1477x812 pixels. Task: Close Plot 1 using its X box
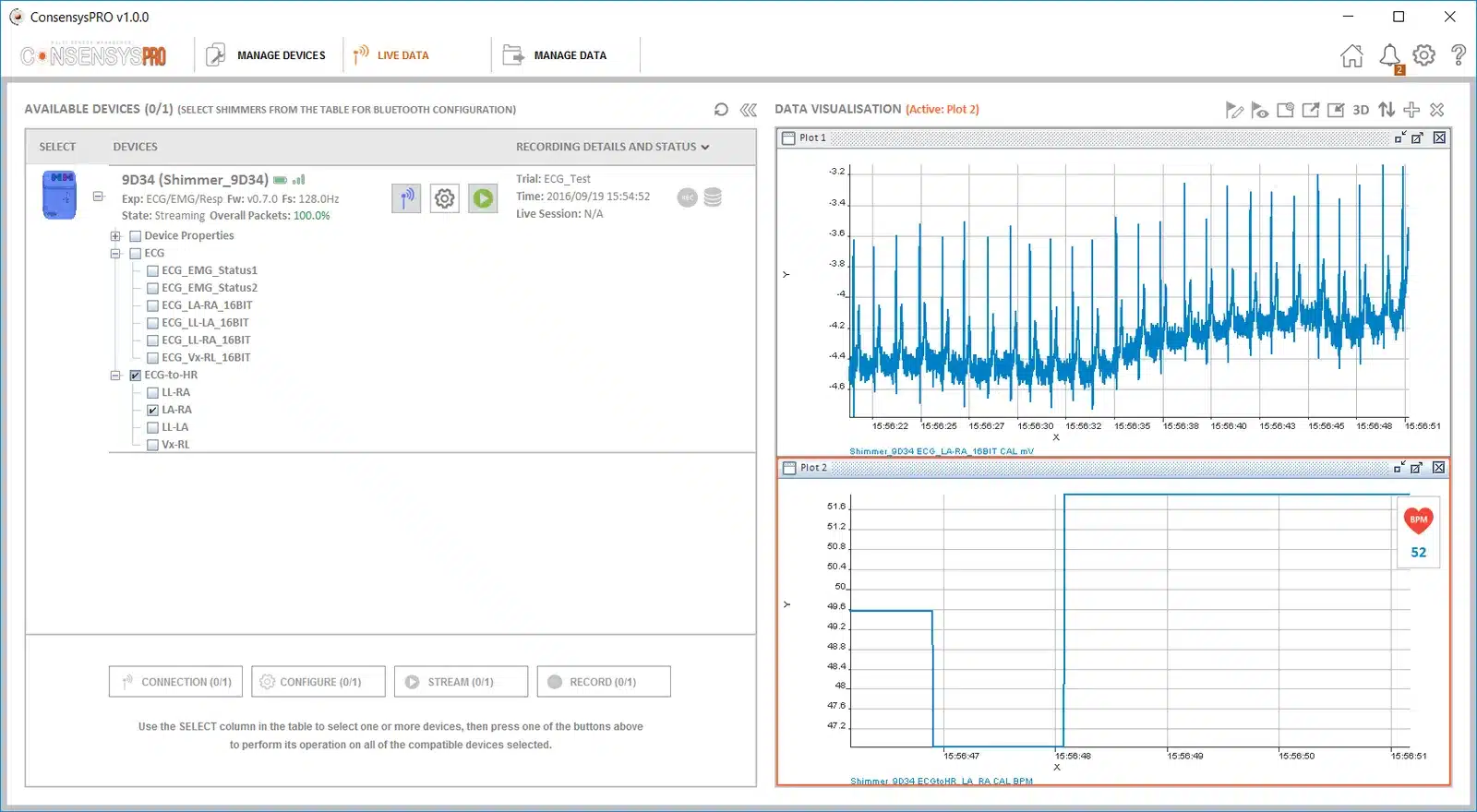(1439, 137)
